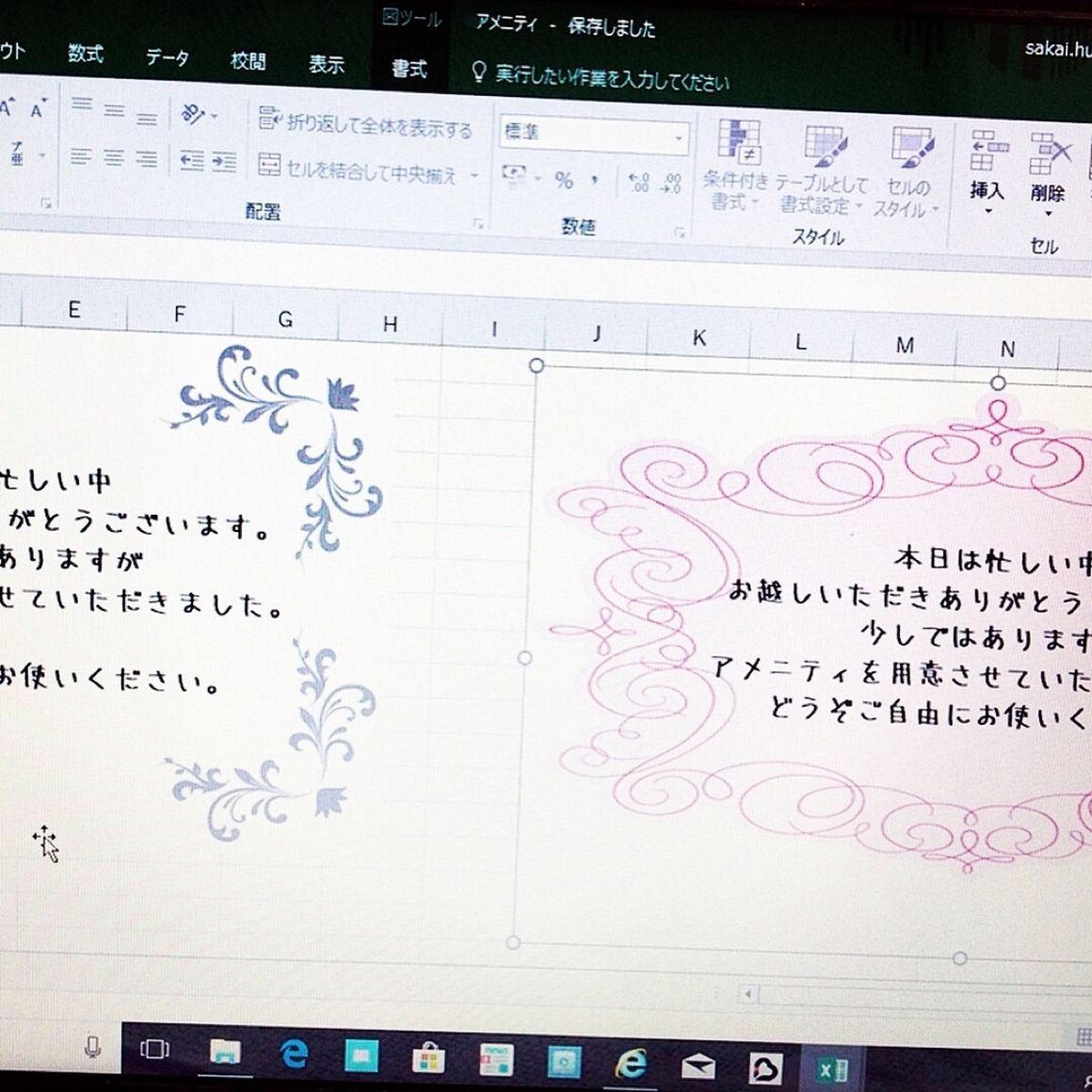
Task: Click the increase indent icon
Action: pyautogui.click(x=224, y=162)
